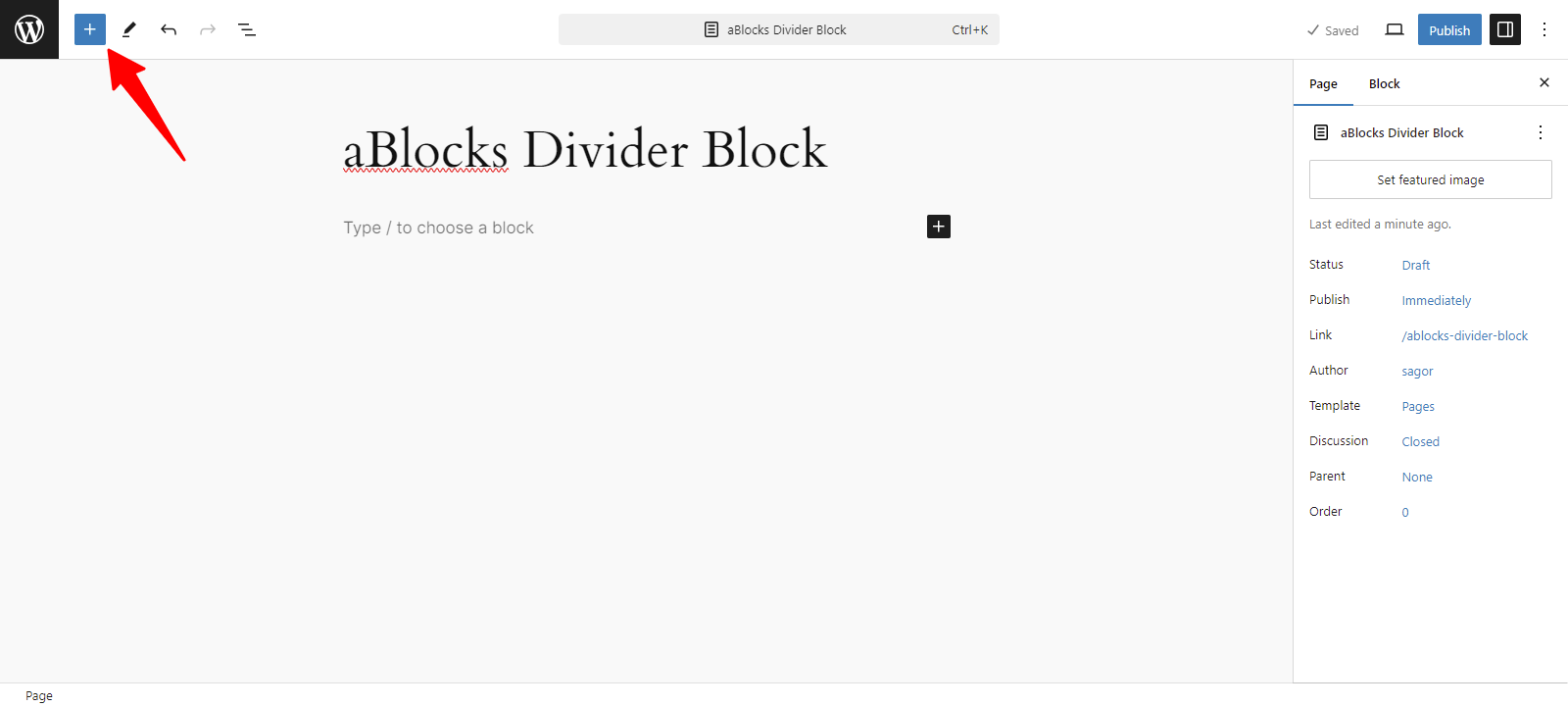Toggle the blue block inserter plus button
Viewport: 1568px width, 707px height.
(90, 29)
